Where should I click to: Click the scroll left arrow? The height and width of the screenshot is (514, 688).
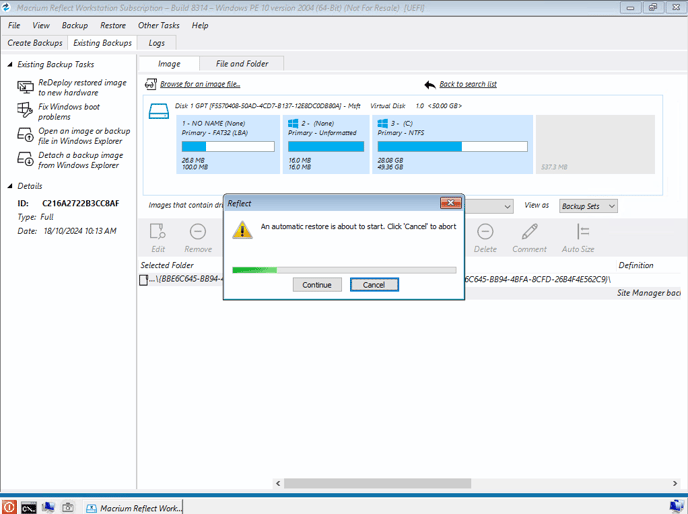(x=278, y=483)
